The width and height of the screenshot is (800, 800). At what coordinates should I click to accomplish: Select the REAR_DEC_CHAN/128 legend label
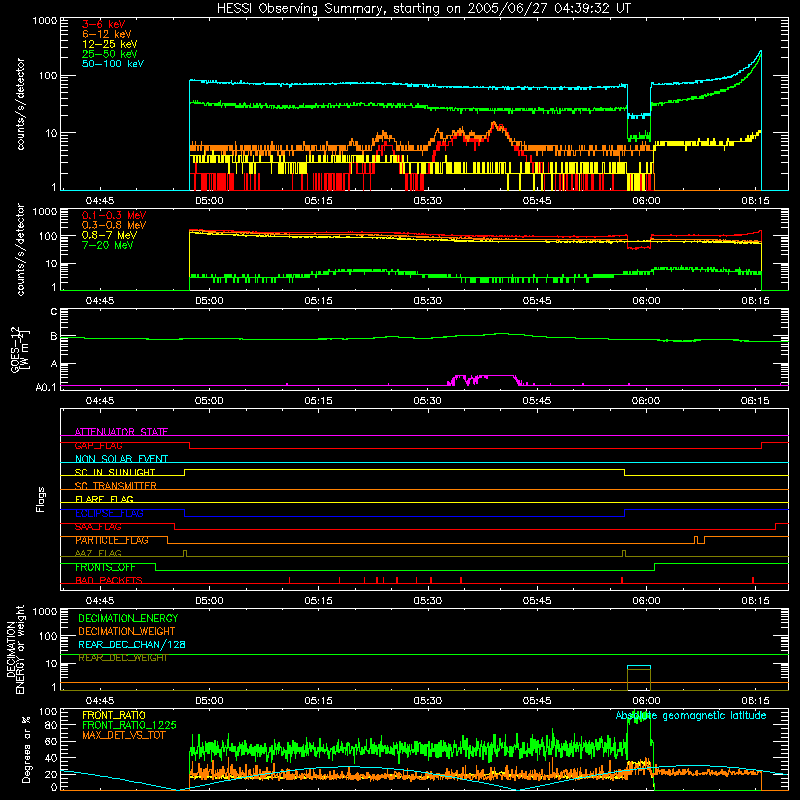(132, 644)
